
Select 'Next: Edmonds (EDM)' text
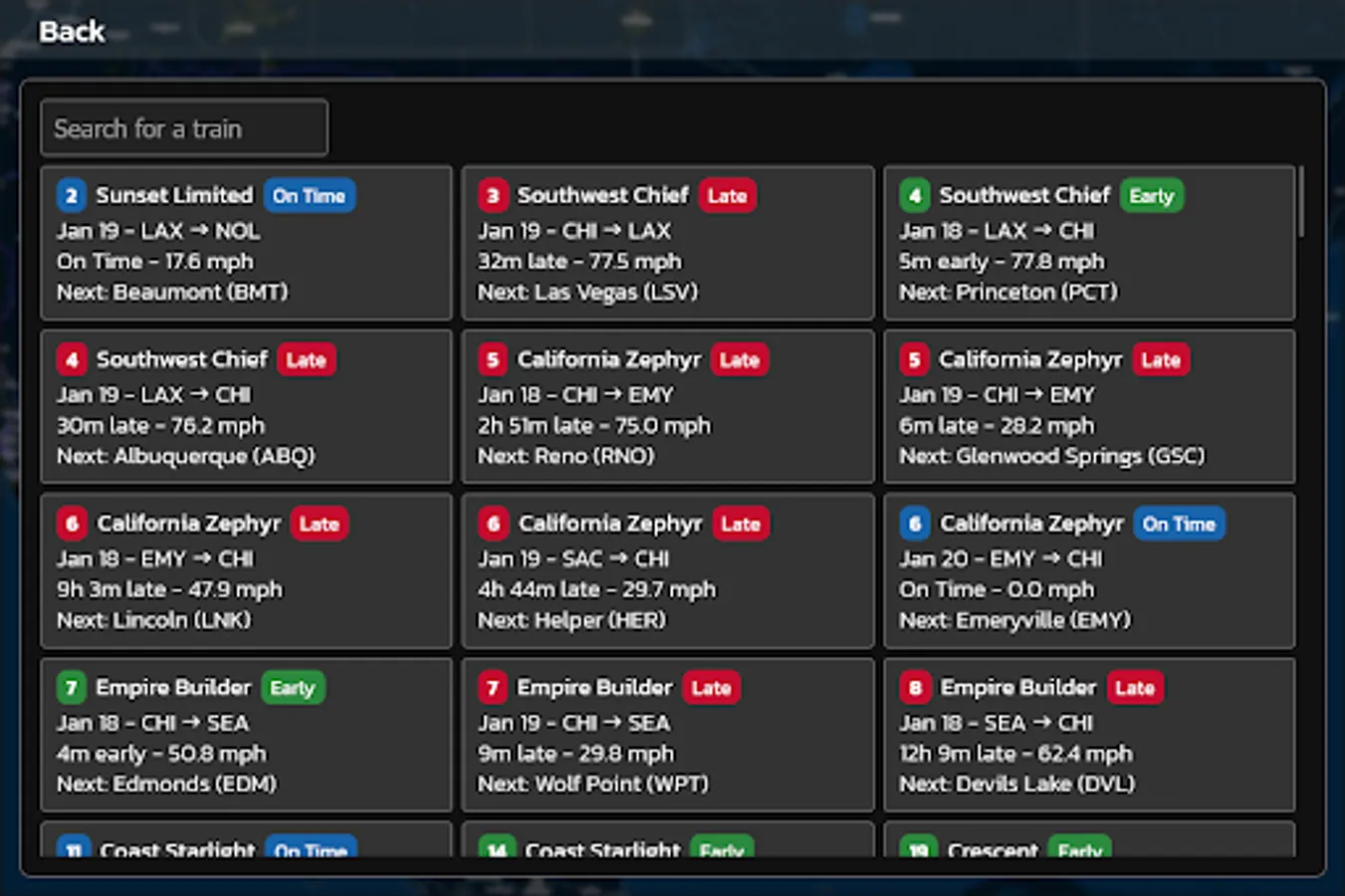point(166,785)
